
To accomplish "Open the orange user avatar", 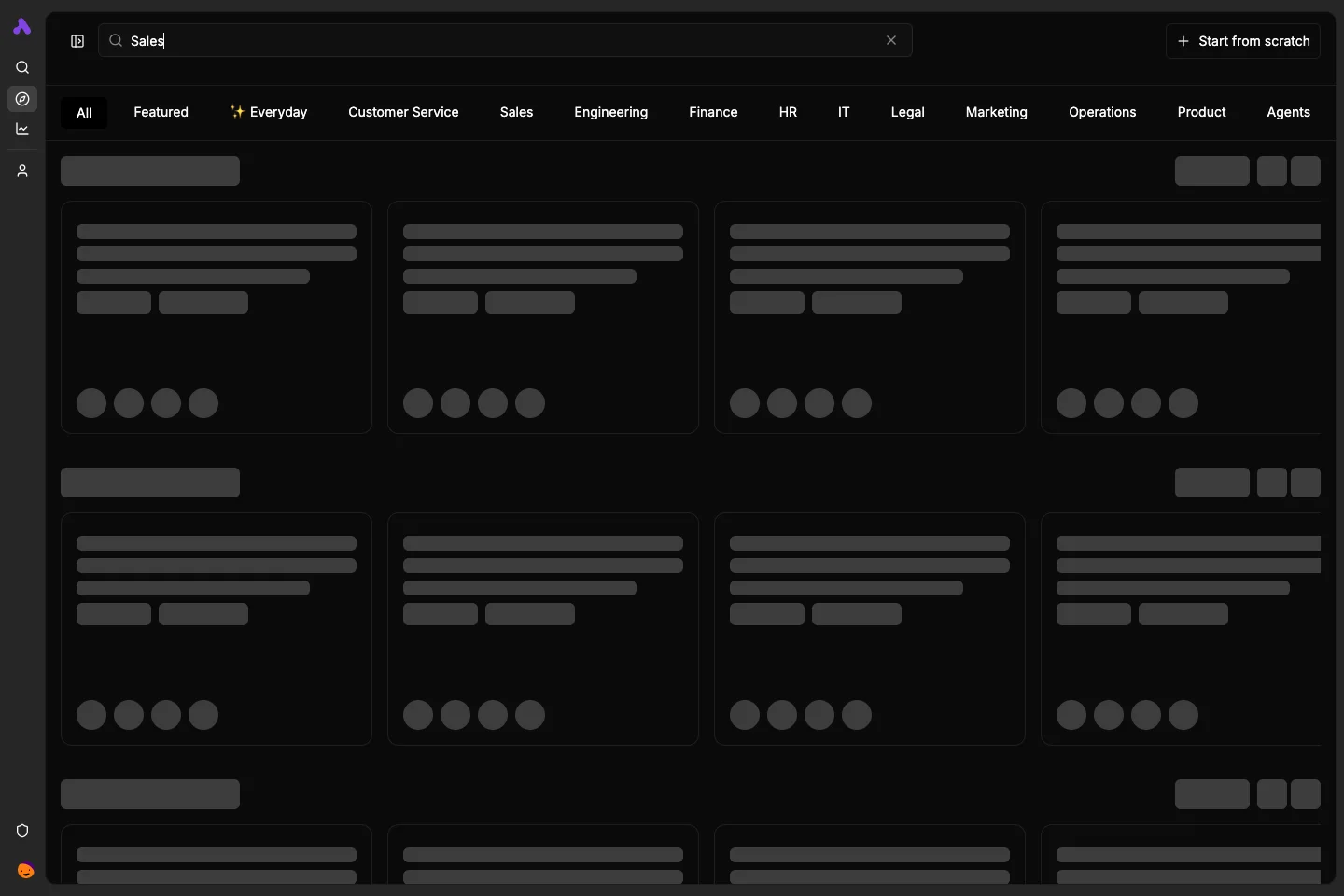I will pyautogui.click(x=26, y=871).
